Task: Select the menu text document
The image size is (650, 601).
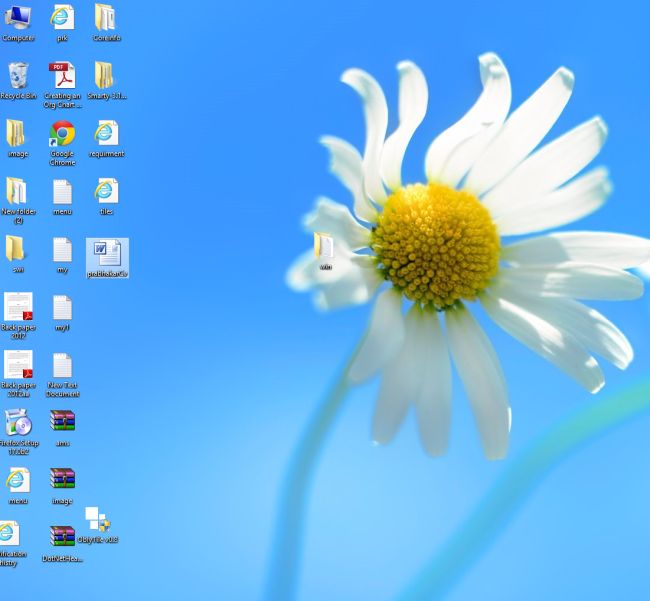Action: click(62, 197)
